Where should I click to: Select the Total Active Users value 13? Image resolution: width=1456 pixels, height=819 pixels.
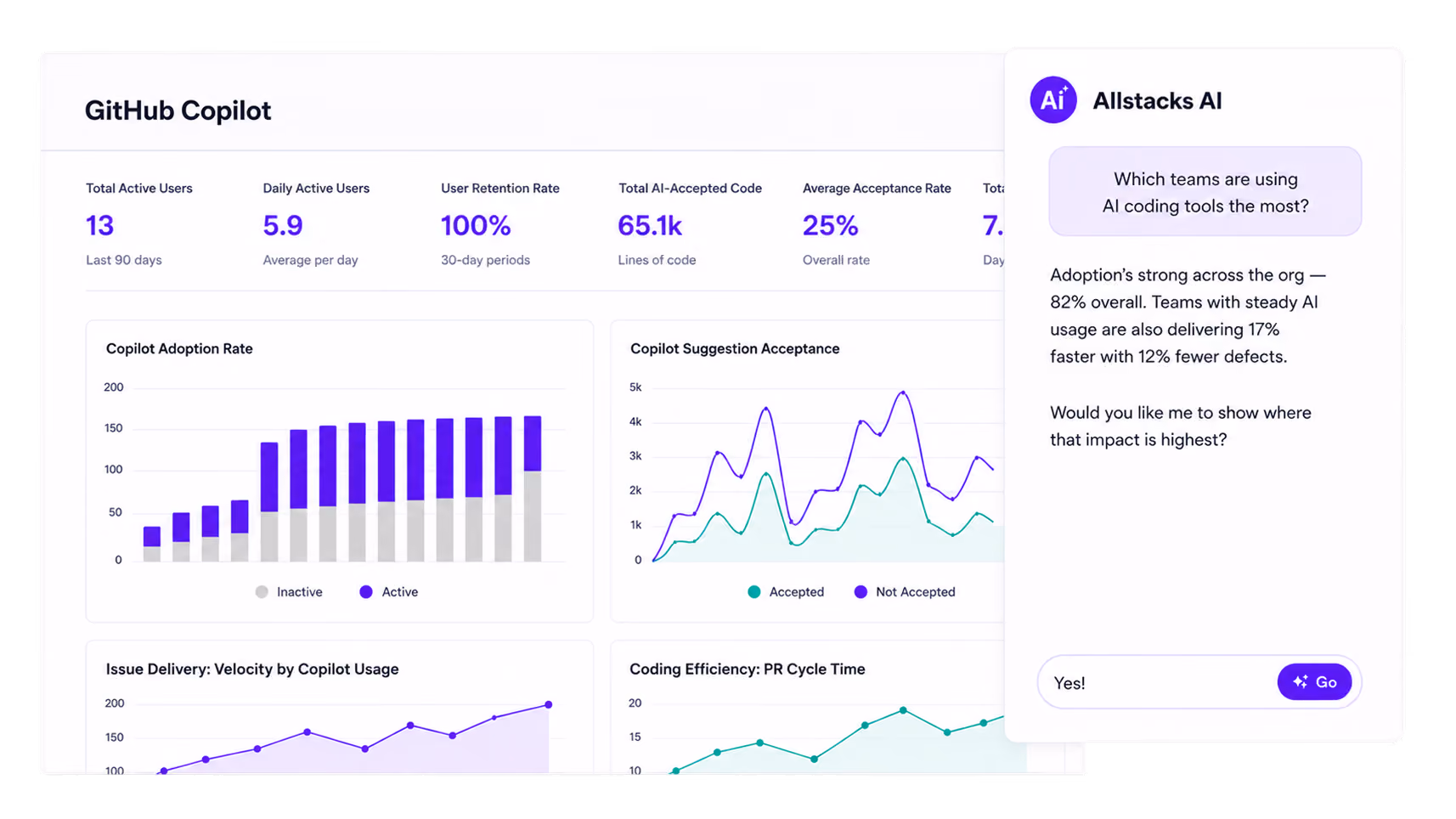(x=99, y=225)
